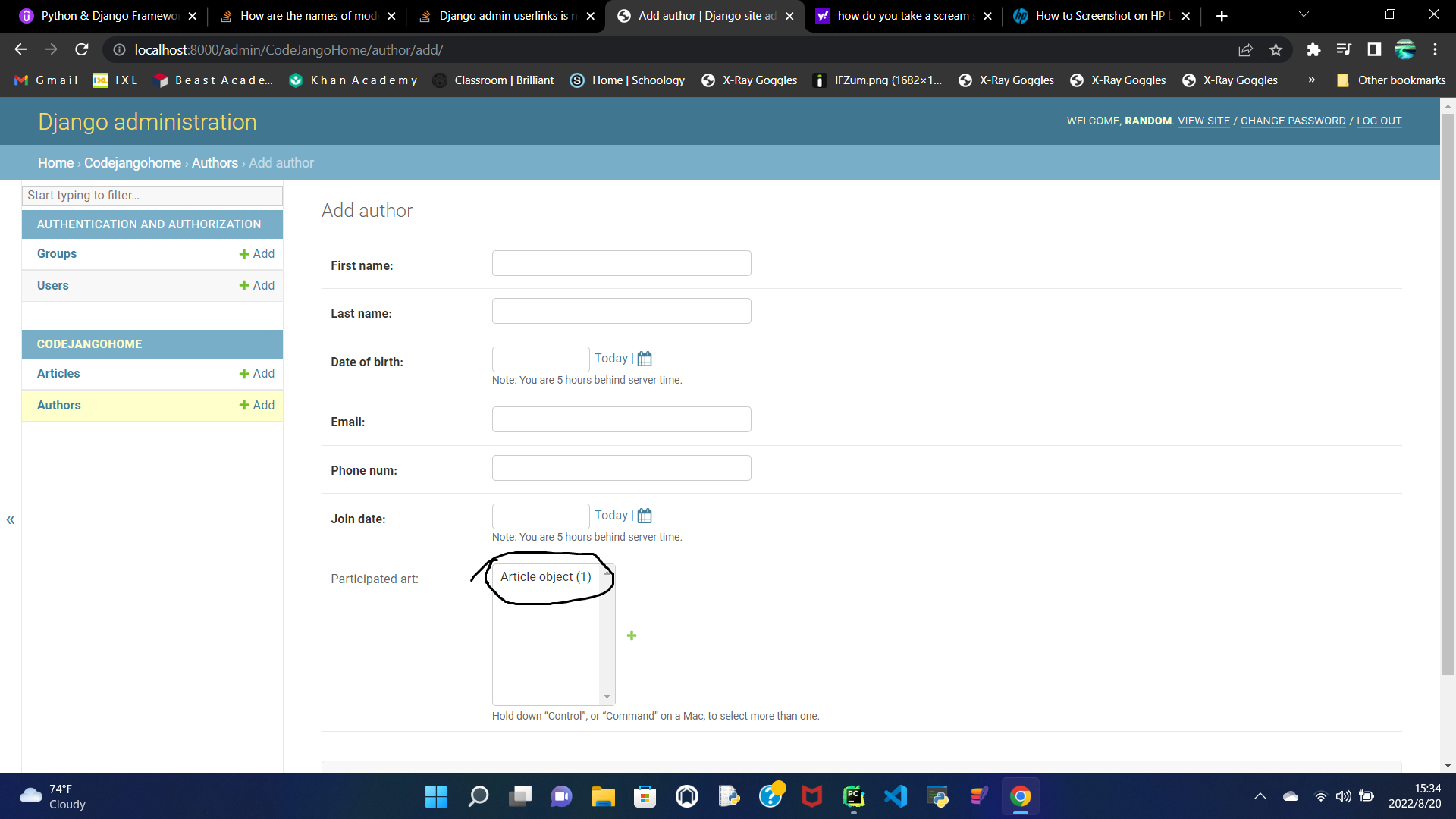Click the First name input field
1456x819 pixels.
621,264
